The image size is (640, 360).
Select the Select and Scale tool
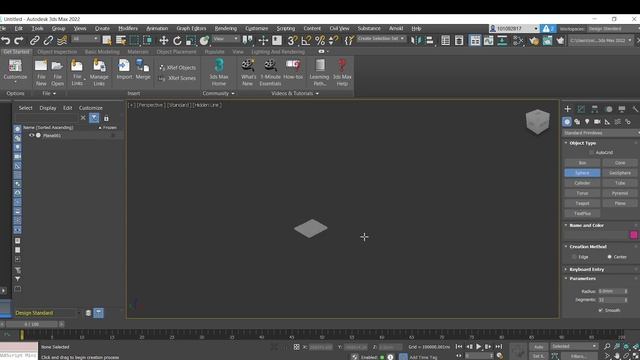pyautogui.click(x=191, y=40)
